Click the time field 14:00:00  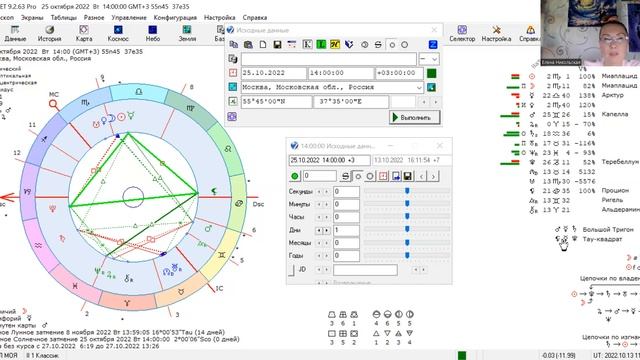click(x=340, y=73)
